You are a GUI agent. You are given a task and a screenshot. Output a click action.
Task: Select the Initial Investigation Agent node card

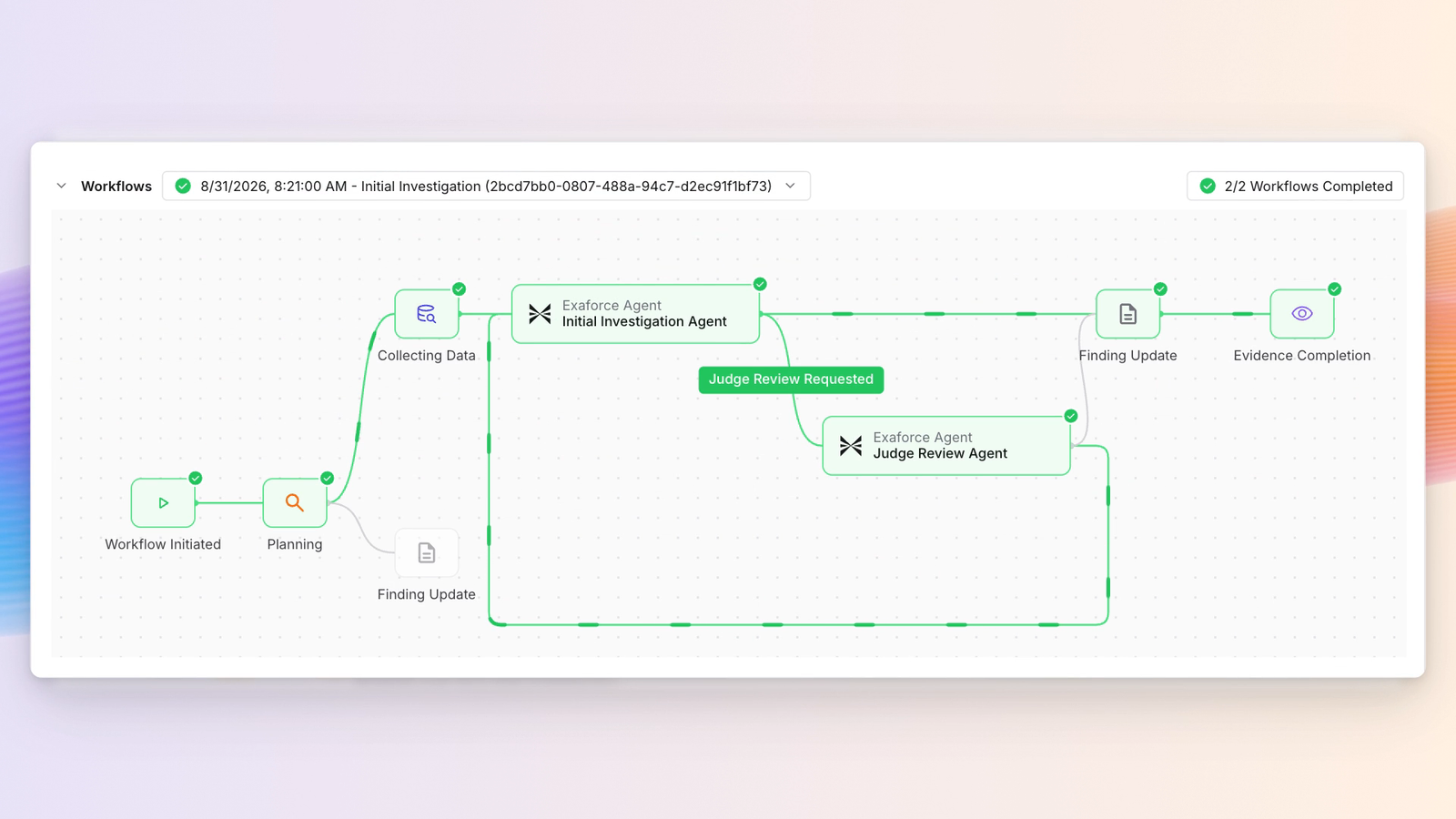pos(635,314)
